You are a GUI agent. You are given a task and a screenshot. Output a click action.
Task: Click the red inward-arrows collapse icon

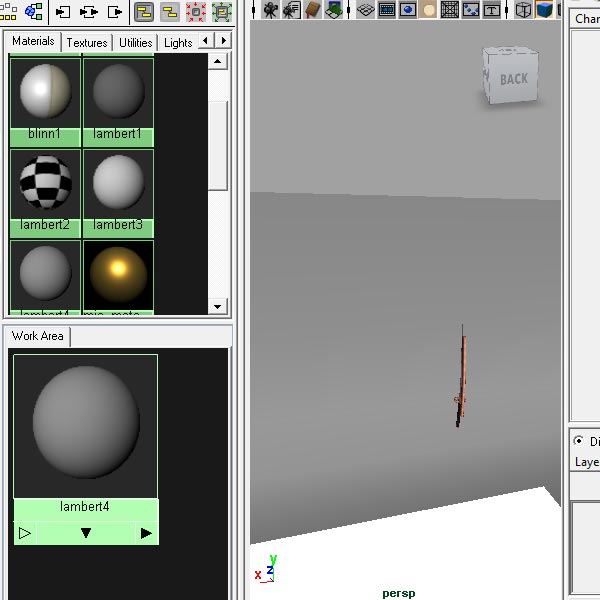click(196, 12)
